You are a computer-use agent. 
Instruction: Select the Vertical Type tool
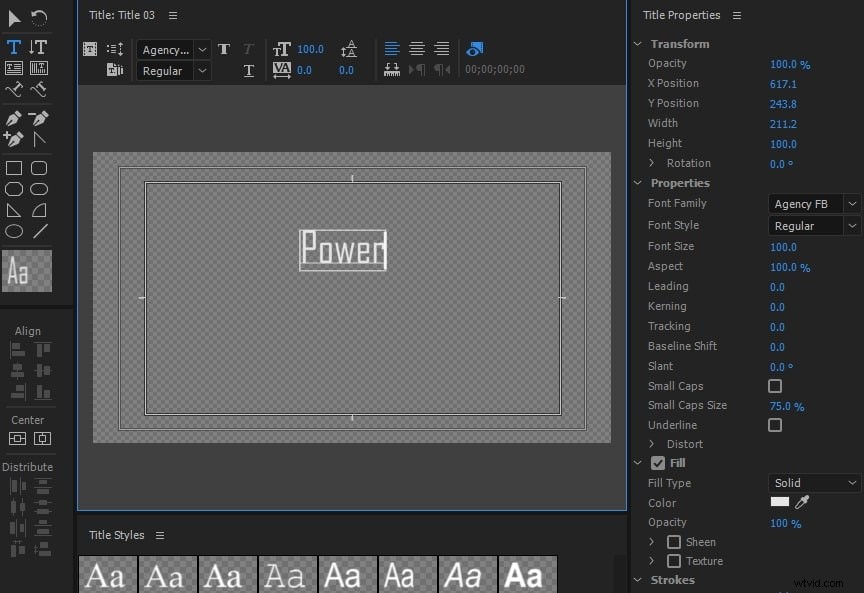[x=38, y=46]
